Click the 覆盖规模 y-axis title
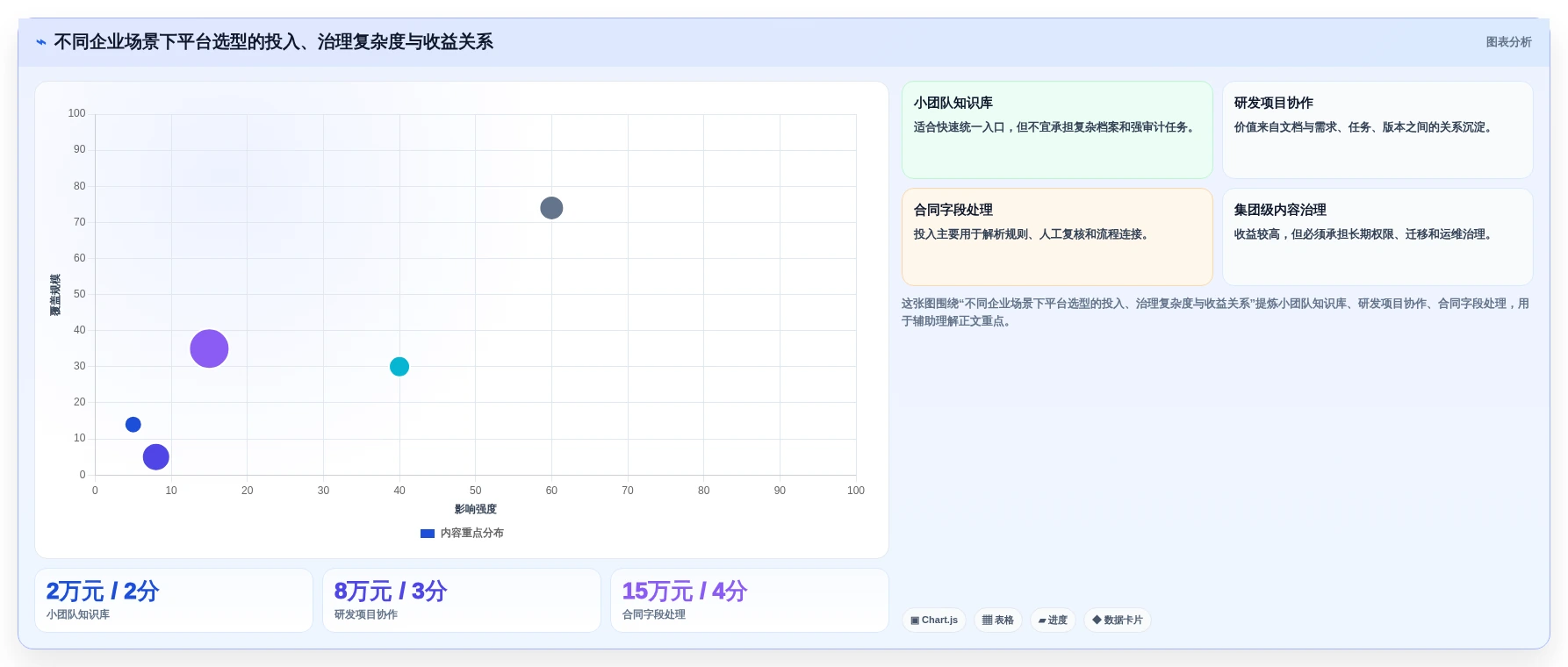1568x667 pixels. (x=55, y=295)
